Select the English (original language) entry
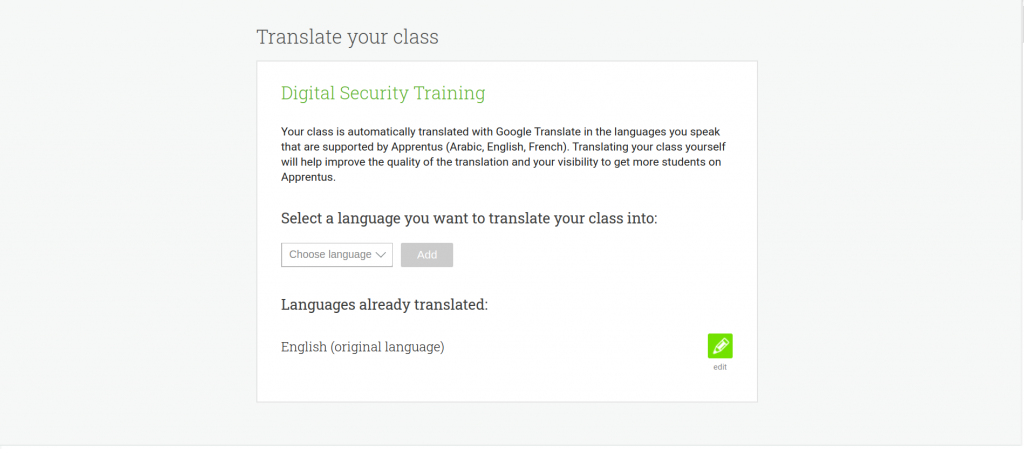 tap(363, 347)
